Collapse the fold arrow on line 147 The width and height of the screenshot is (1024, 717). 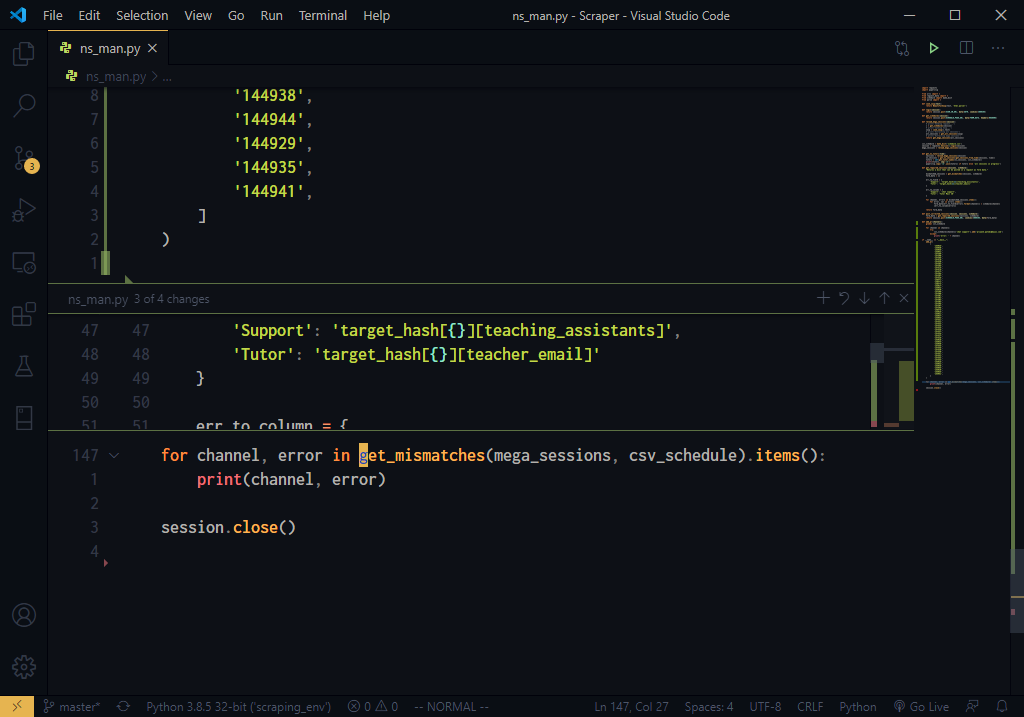tap(114, 456)
